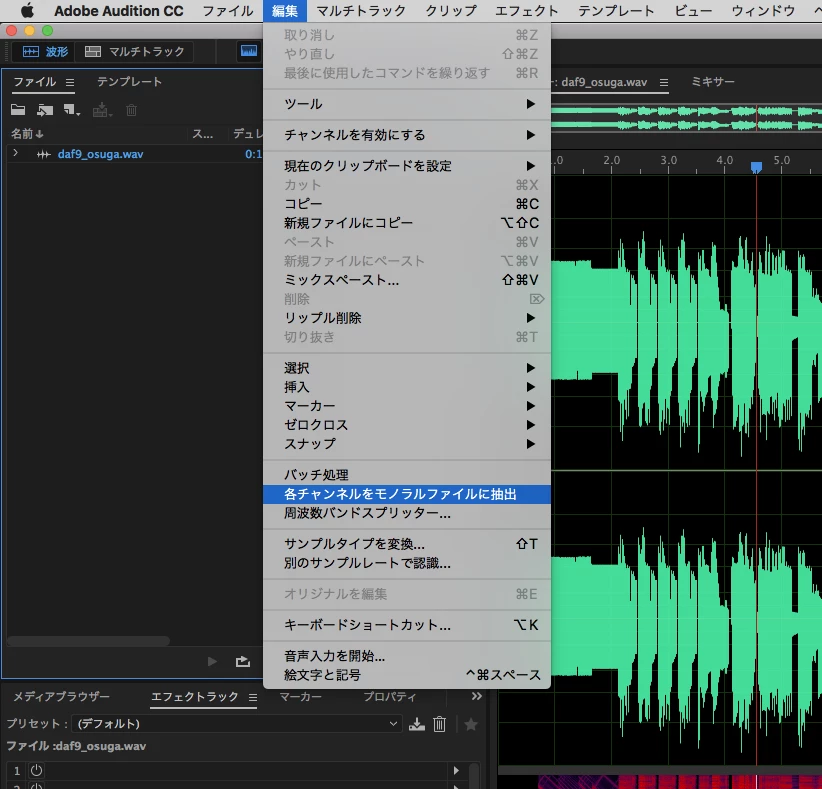Choose 周波数バンドスプリッター... menu item

pyautogui.click(x=407, y=513)
